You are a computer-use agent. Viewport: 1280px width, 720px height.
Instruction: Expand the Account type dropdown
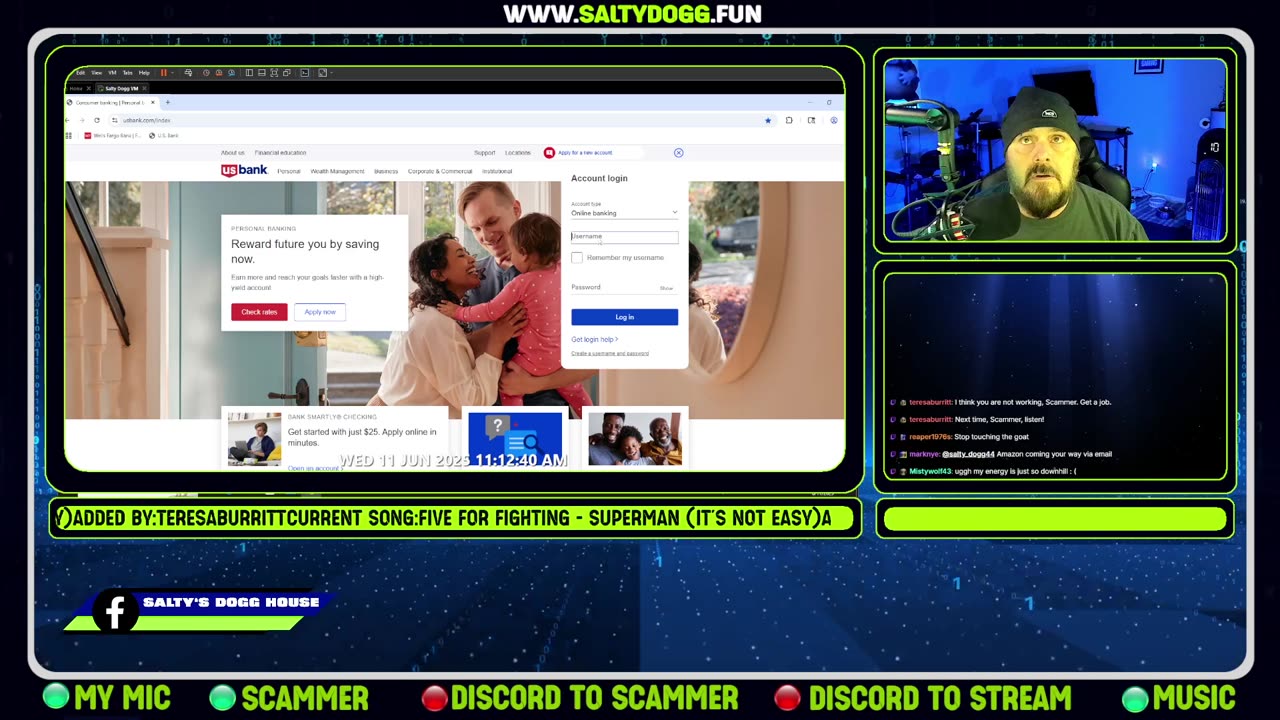pyautogui.click(x=624, y=213)
